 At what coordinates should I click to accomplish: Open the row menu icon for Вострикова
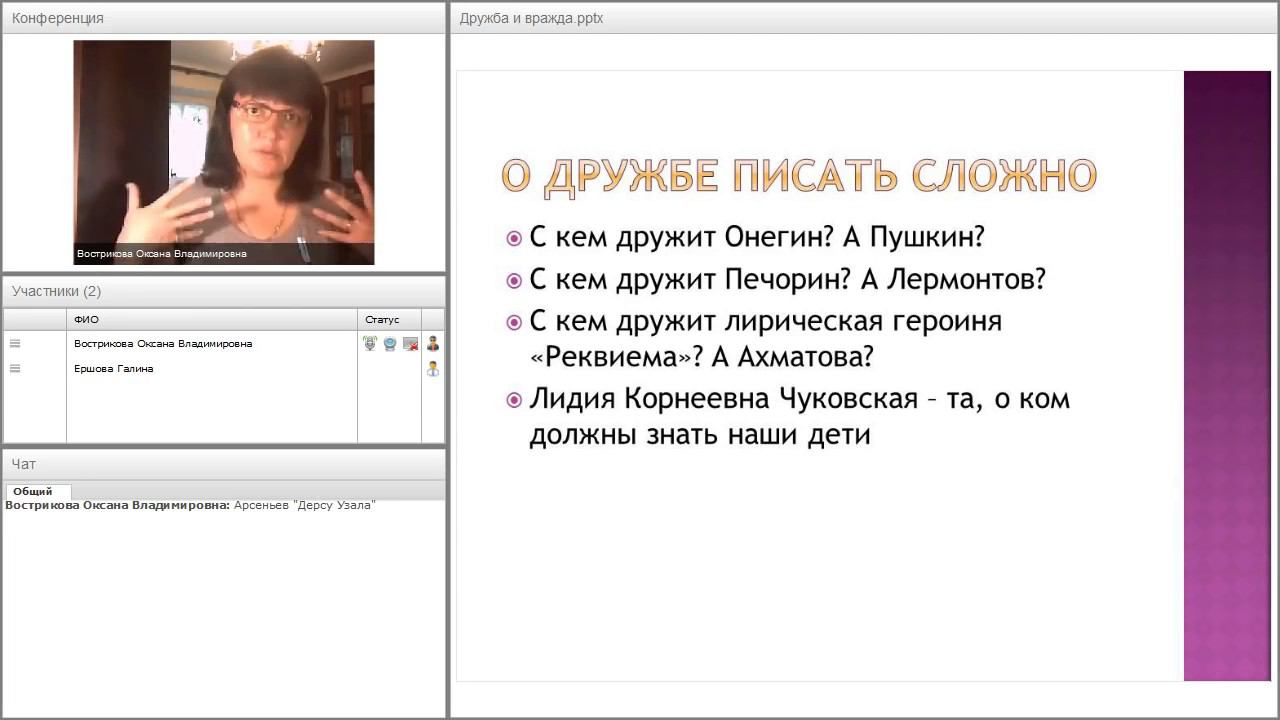[x=15, y=344]
